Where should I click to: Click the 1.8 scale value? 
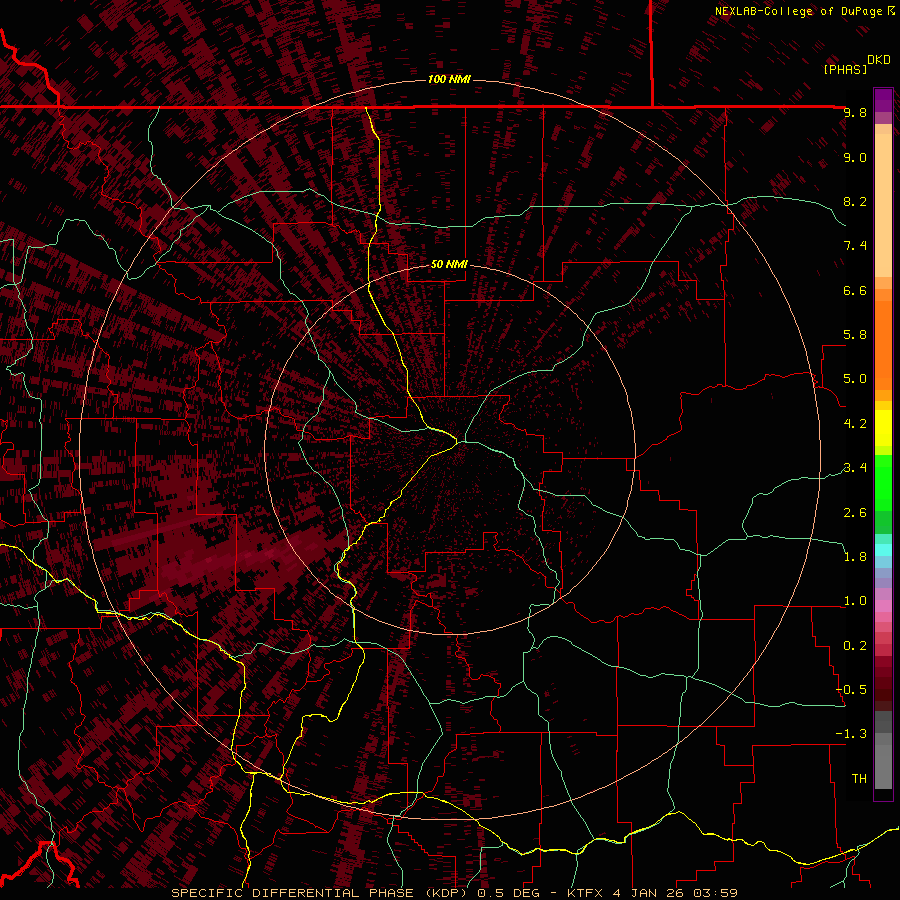(x=855, y=557)
